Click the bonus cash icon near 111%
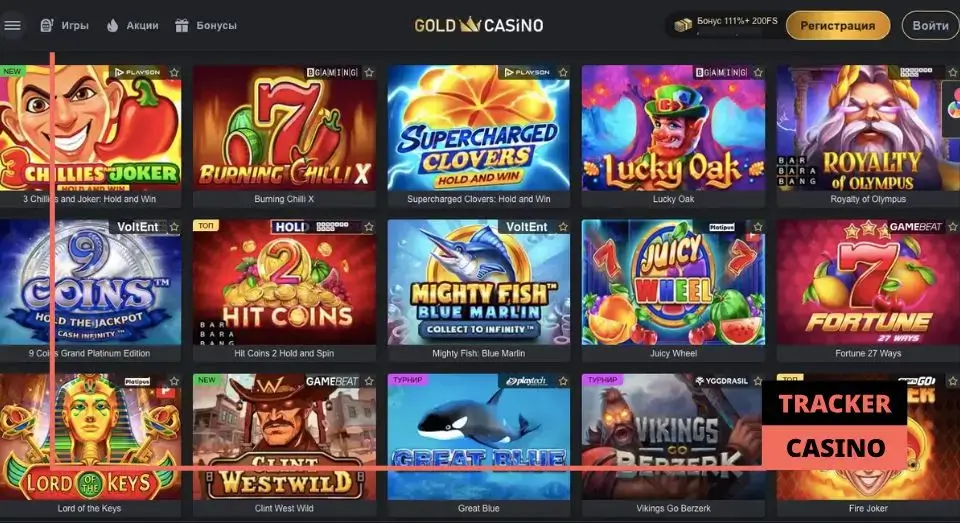Image resolution: width=960 pixels, height=523 pixels. (683, 24)
